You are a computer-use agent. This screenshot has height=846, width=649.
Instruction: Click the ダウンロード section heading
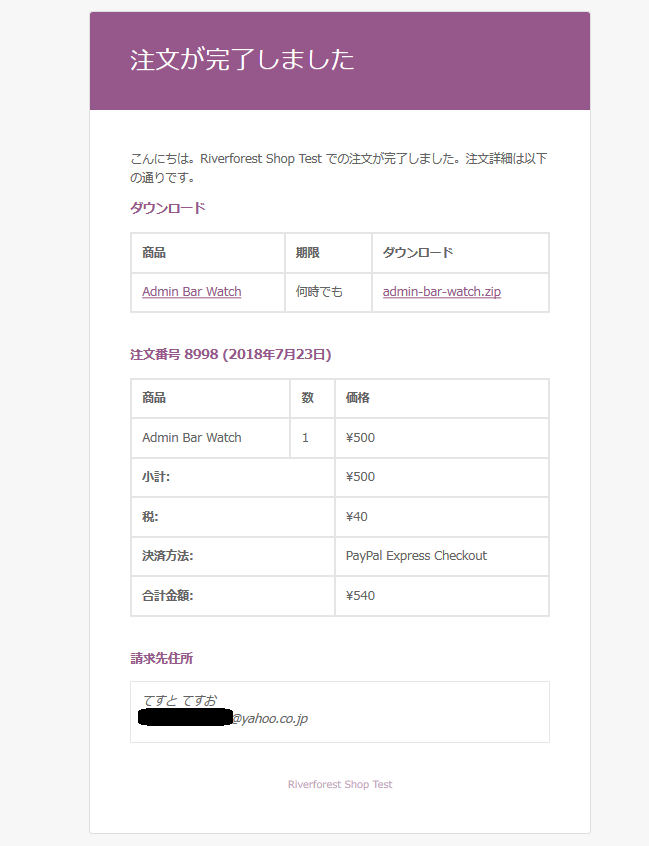pos(168,208)
